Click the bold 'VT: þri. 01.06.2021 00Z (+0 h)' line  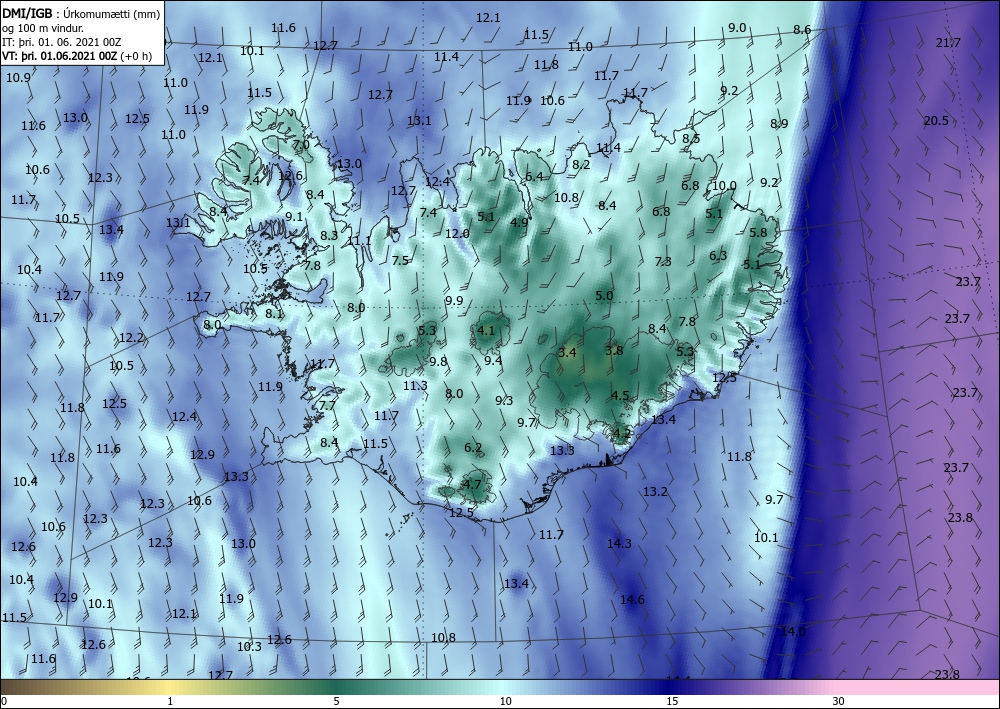[77, 56]
